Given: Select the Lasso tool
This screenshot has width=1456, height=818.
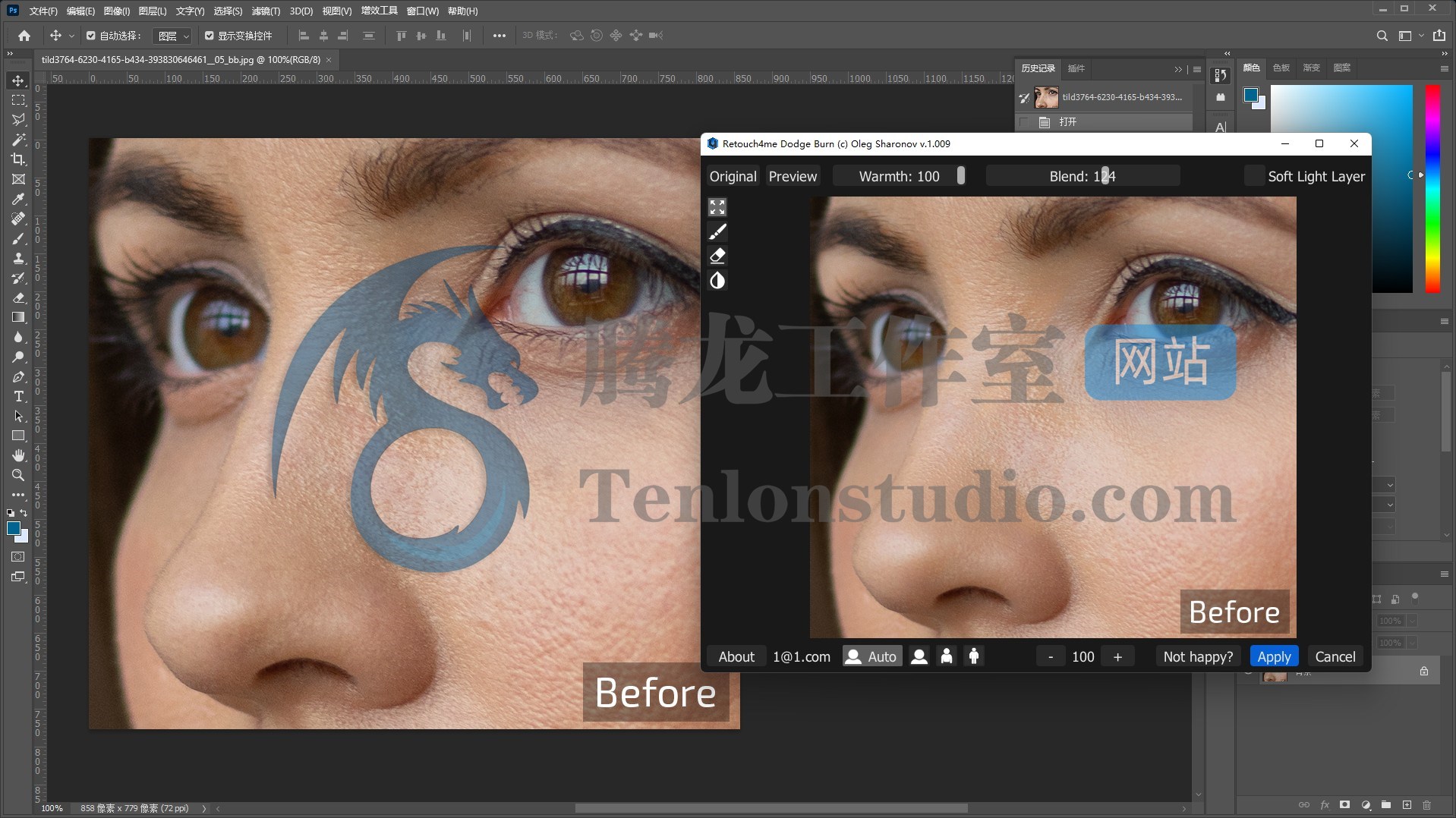Looking at the screenshot, I should point(18,120).
